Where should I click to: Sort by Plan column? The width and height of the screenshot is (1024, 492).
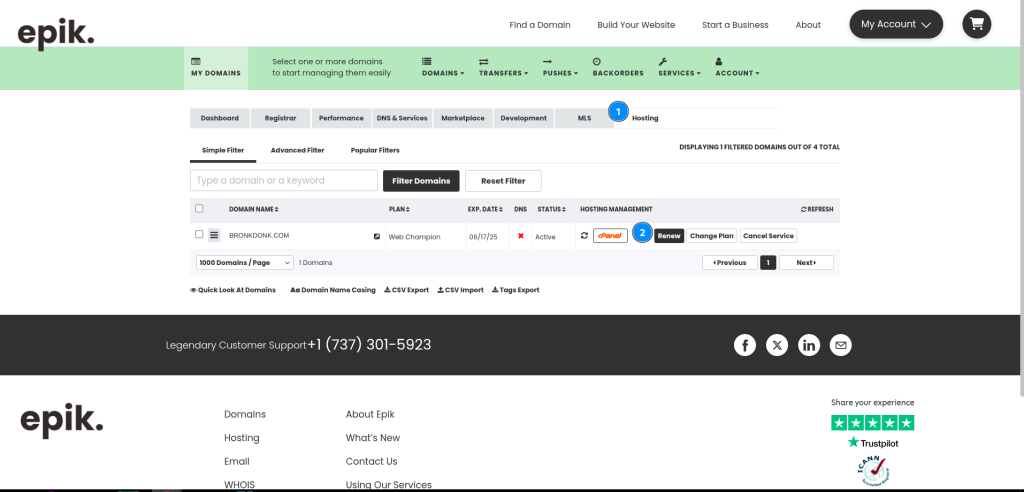pos(399,210)
